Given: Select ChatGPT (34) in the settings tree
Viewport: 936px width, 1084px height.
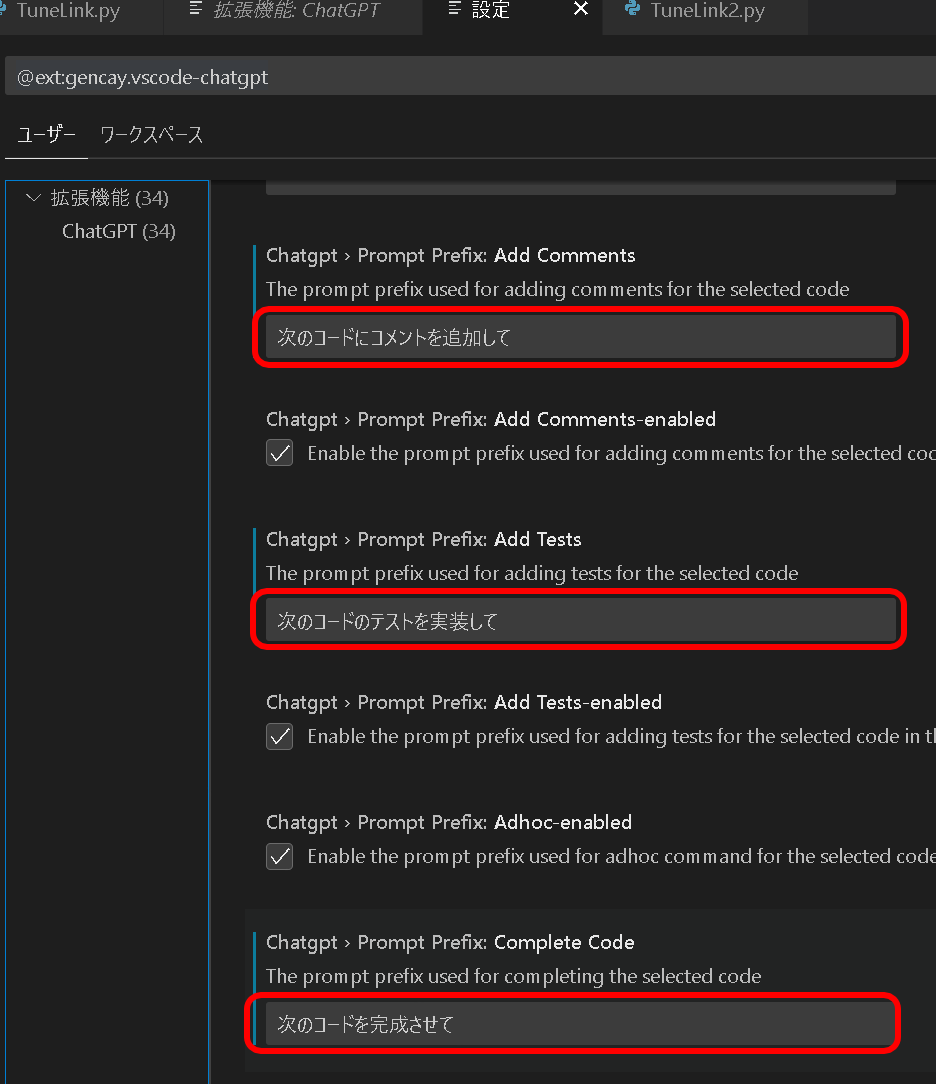Looking at the screenshot, I should click(x=118, y=231).
